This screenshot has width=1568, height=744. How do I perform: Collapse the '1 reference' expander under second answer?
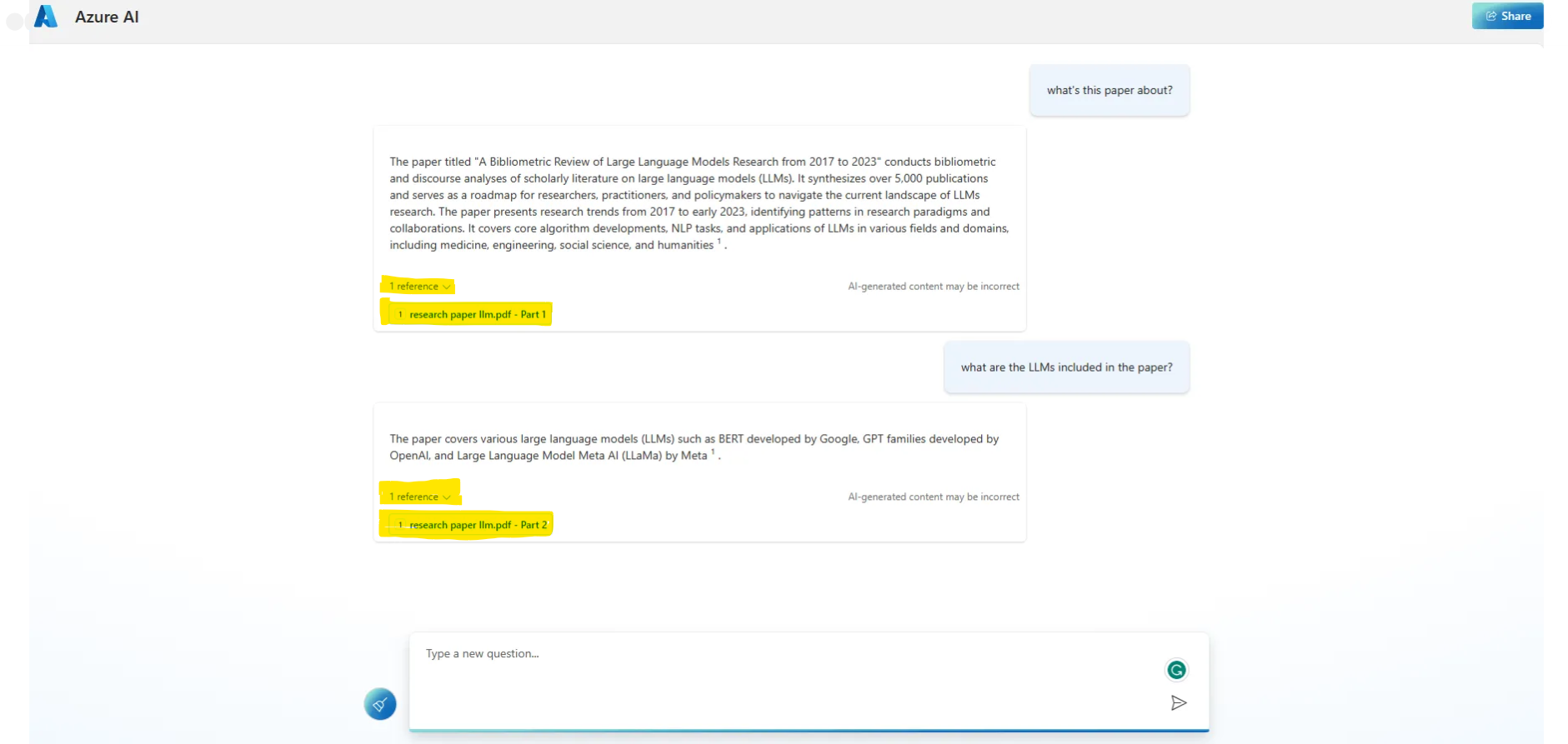pyautogui.click(x=420, y=497)
